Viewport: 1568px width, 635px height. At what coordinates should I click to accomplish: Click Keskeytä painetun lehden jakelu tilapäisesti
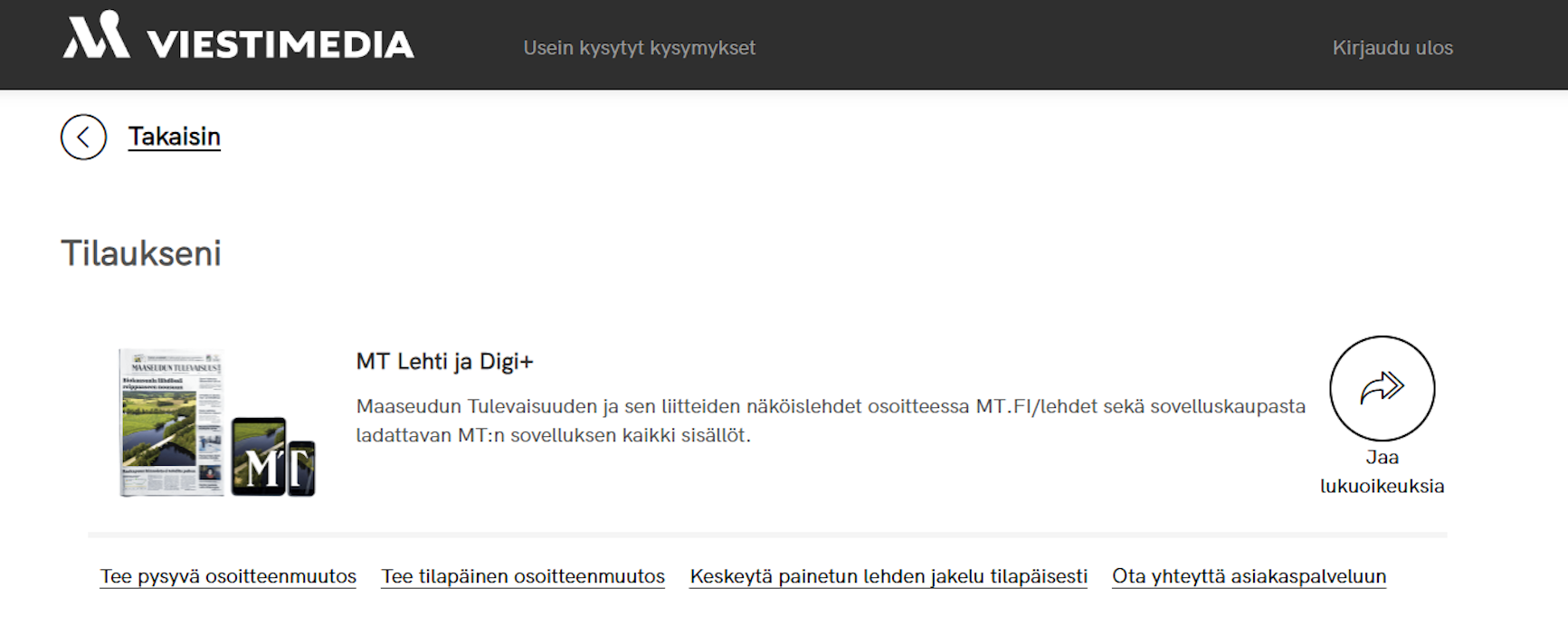click(x=888, y=576)
